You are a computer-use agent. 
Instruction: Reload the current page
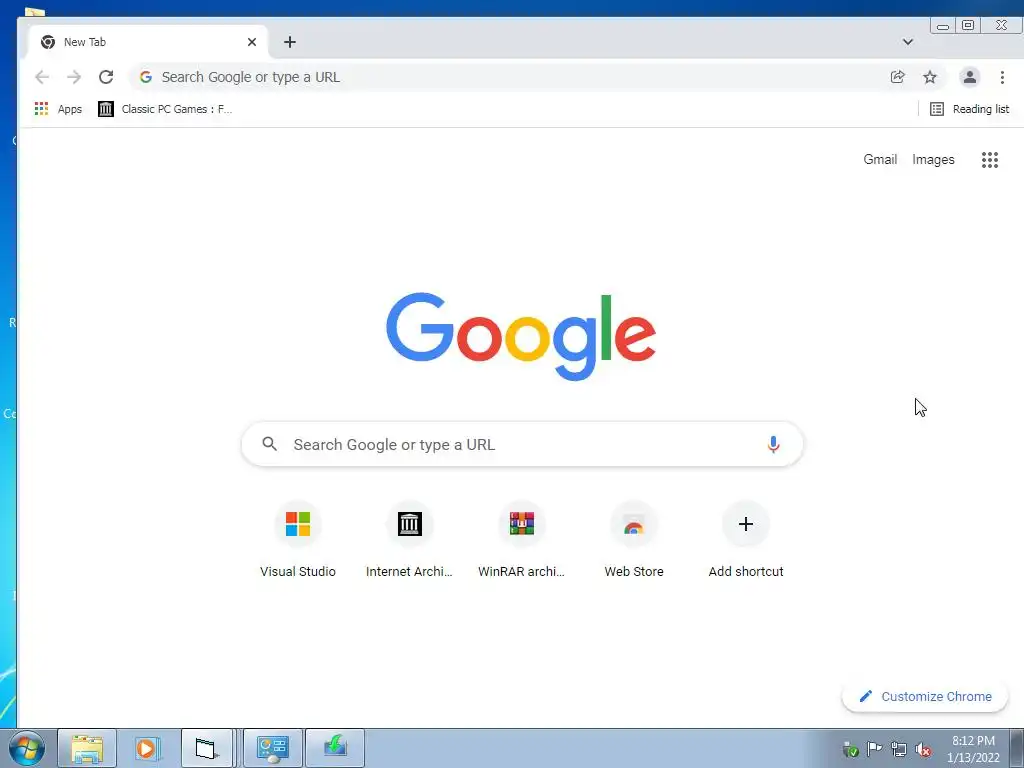pyautogui.click(x=106, y=77)
